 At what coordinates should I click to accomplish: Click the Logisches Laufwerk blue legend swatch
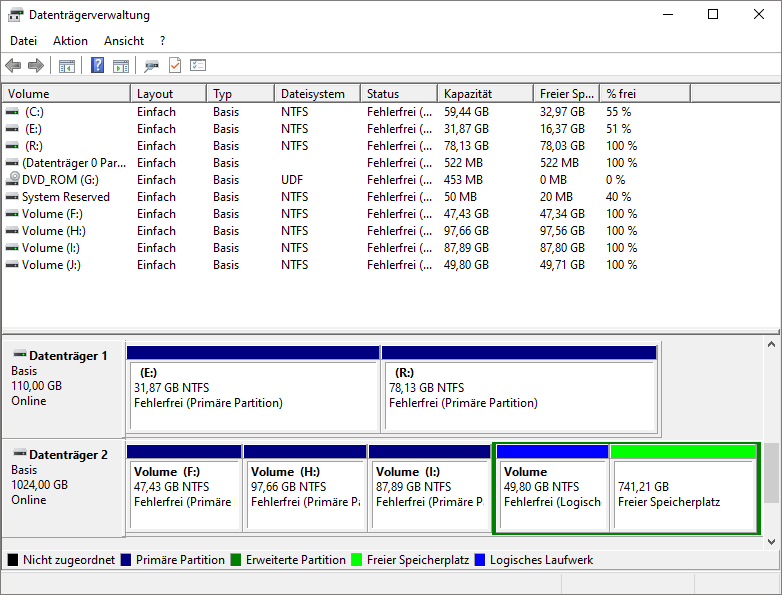click(481, 560)
